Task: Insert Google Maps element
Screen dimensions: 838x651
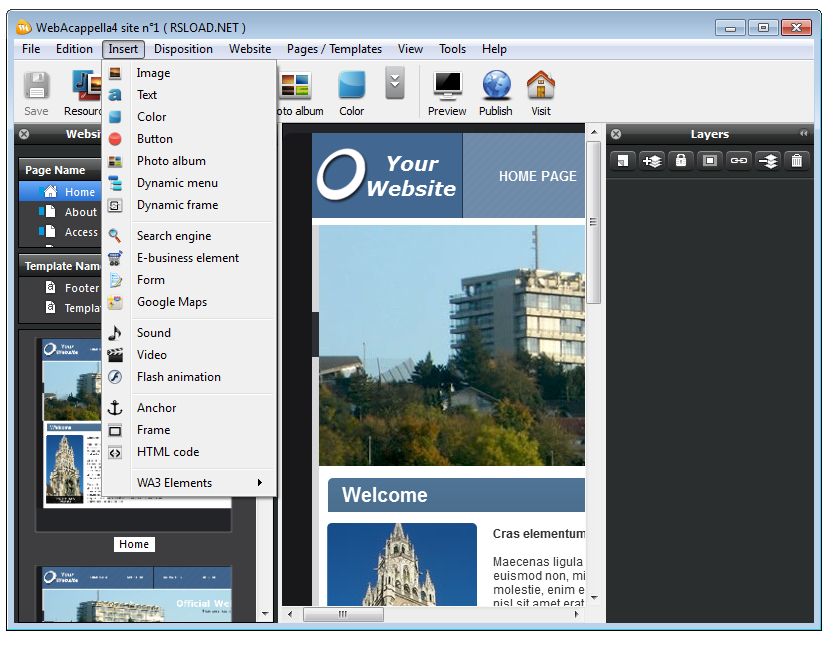Action: (190, 302)
